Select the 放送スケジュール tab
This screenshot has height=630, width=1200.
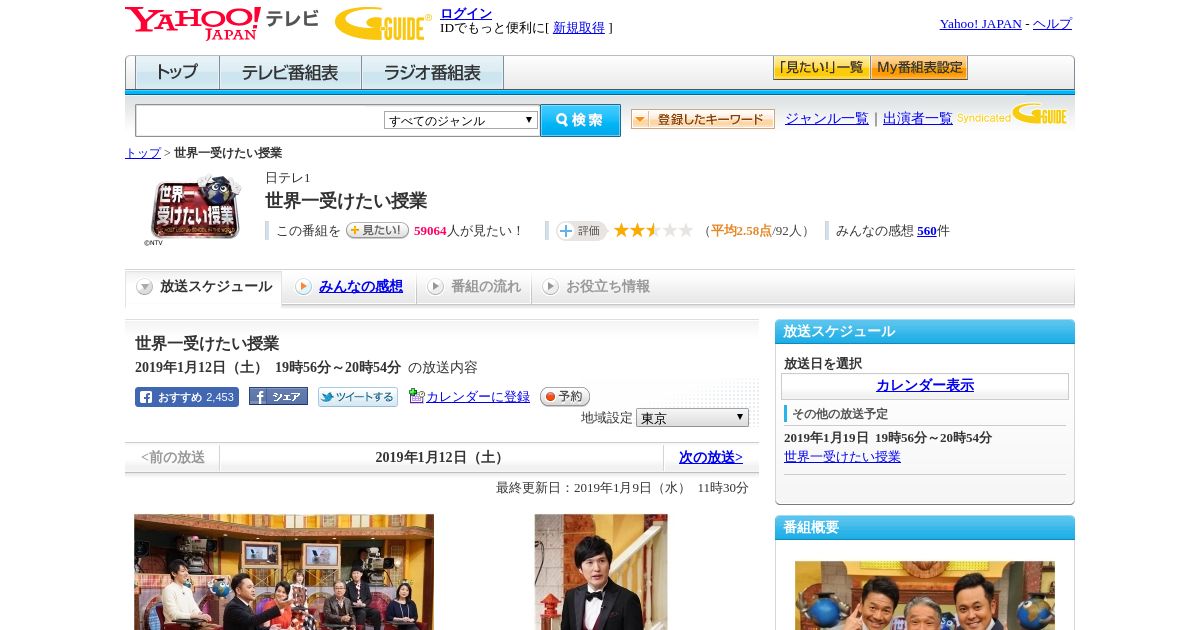[x=204, y=287]
